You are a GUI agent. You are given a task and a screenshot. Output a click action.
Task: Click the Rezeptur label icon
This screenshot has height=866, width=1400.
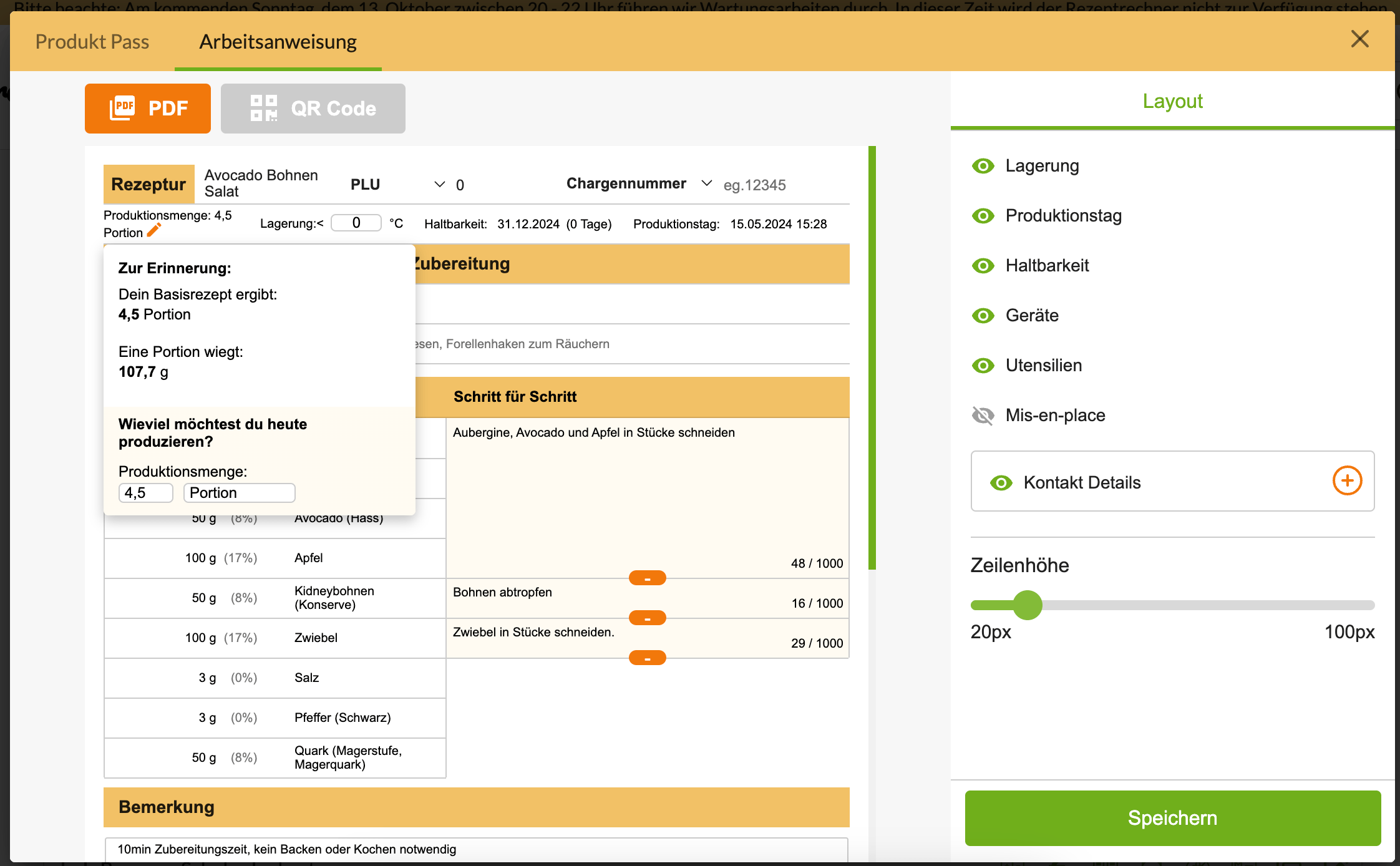pos(149,184)
